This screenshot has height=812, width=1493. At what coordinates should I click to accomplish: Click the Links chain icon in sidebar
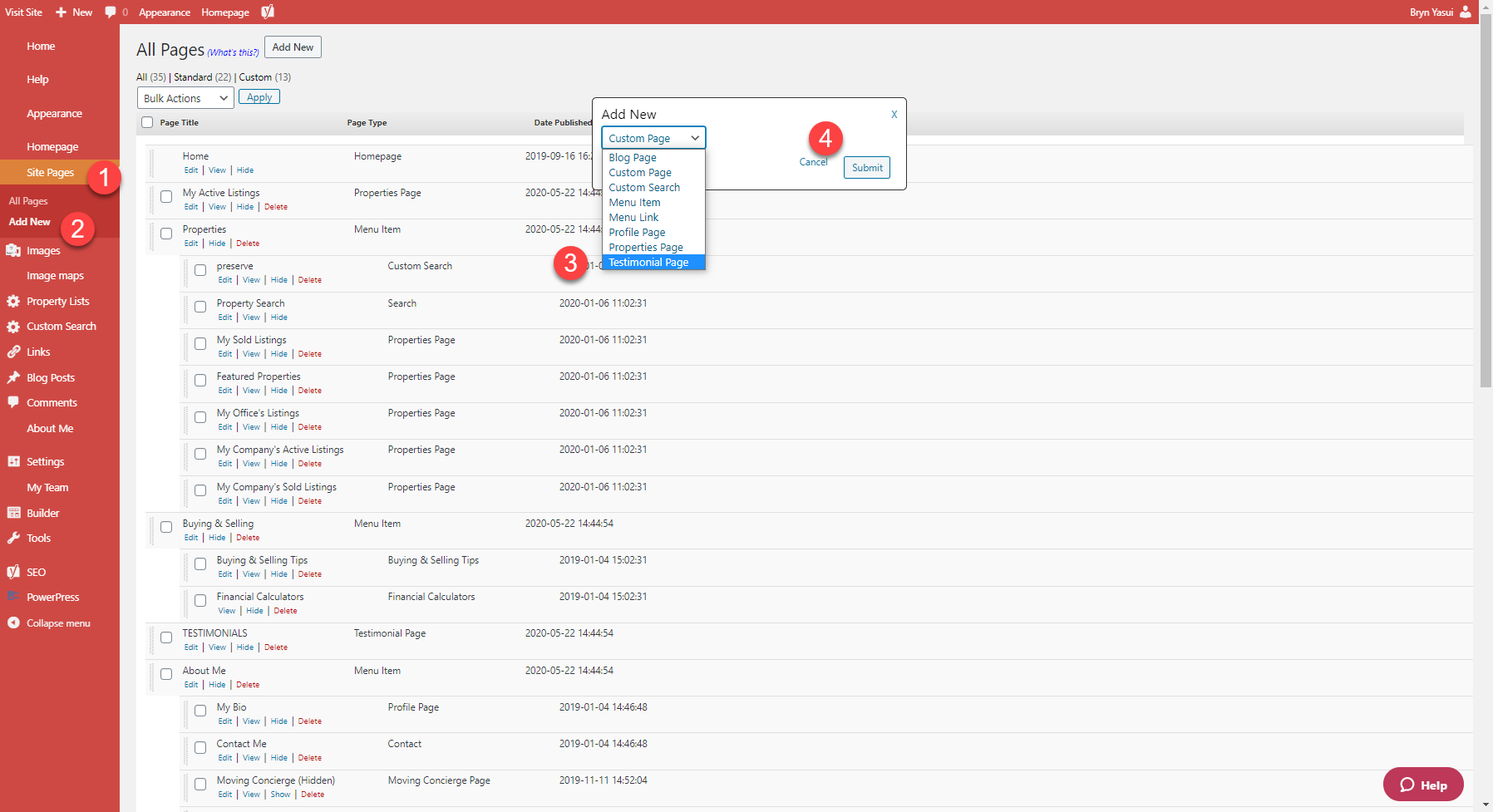[x=13, y=352]
